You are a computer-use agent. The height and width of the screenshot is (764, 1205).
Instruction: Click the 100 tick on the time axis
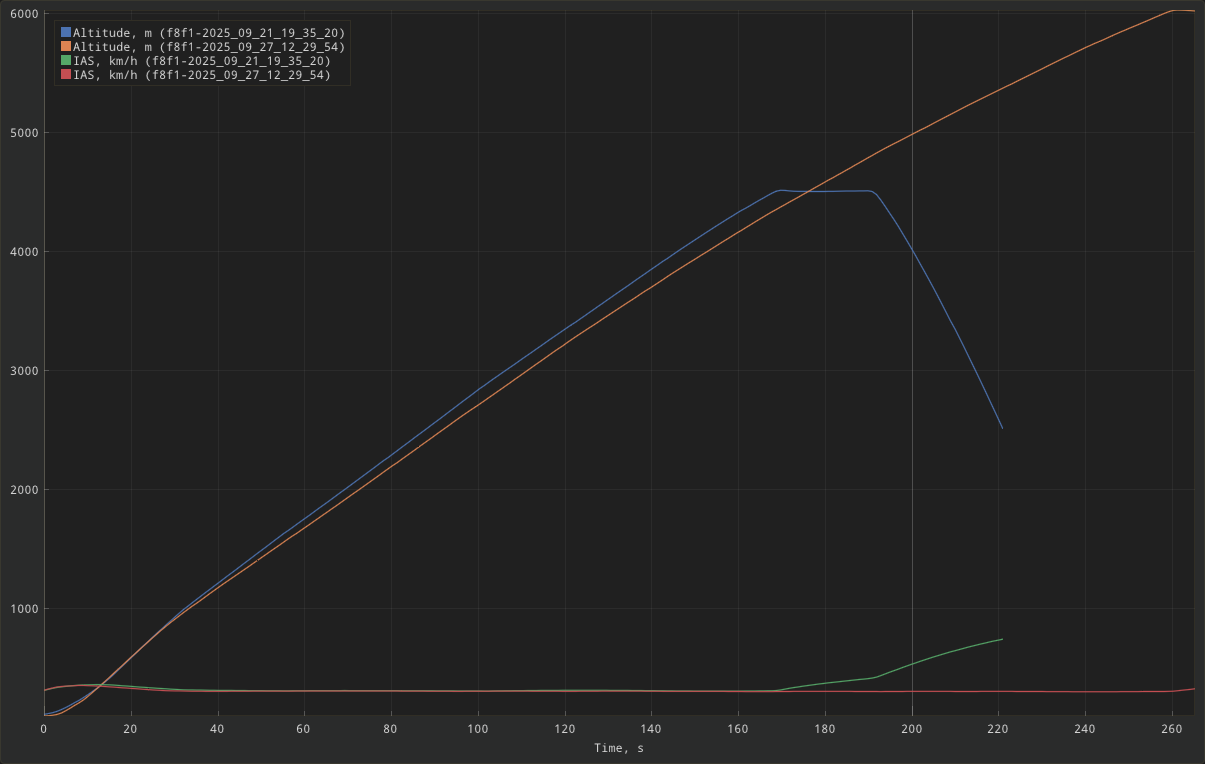coord(478,729)
